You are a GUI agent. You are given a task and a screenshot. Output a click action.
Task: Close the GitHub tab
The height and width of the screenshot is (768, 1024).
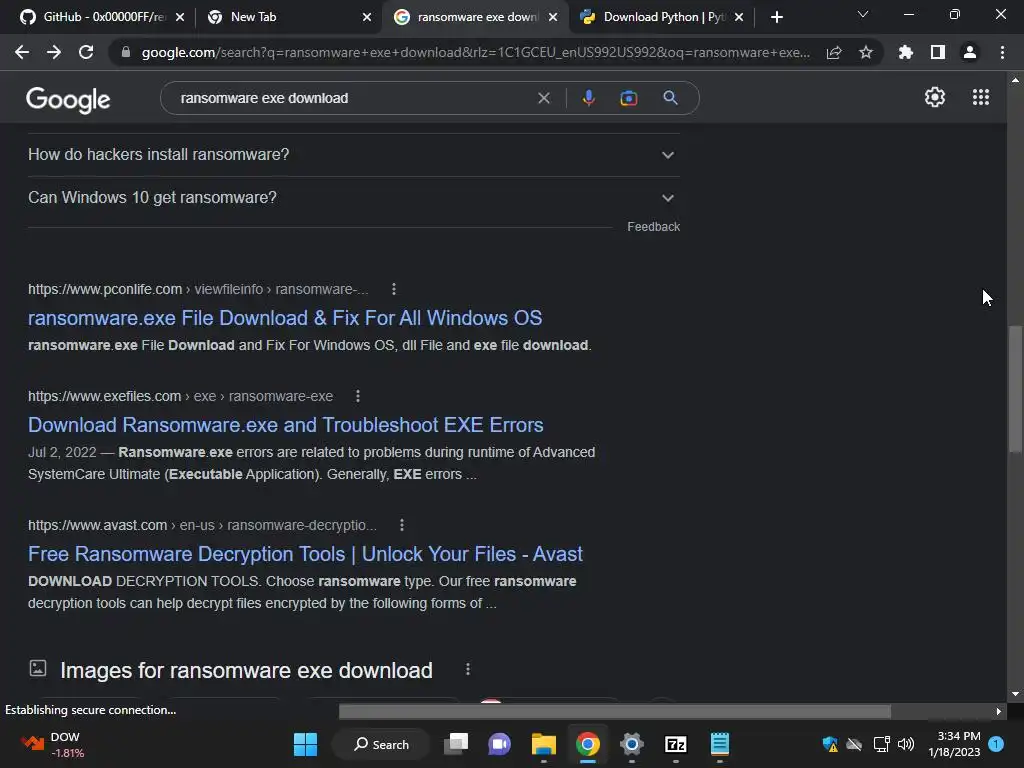[180, 17]
